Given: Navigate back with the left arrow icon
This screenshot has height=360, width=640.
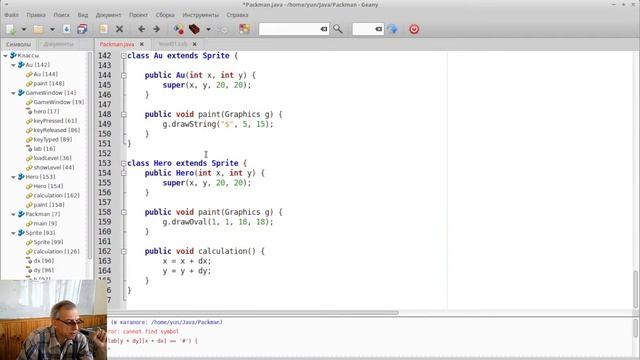Looking at the screenshot, I should pyautogui.click(x=141, y=29).
